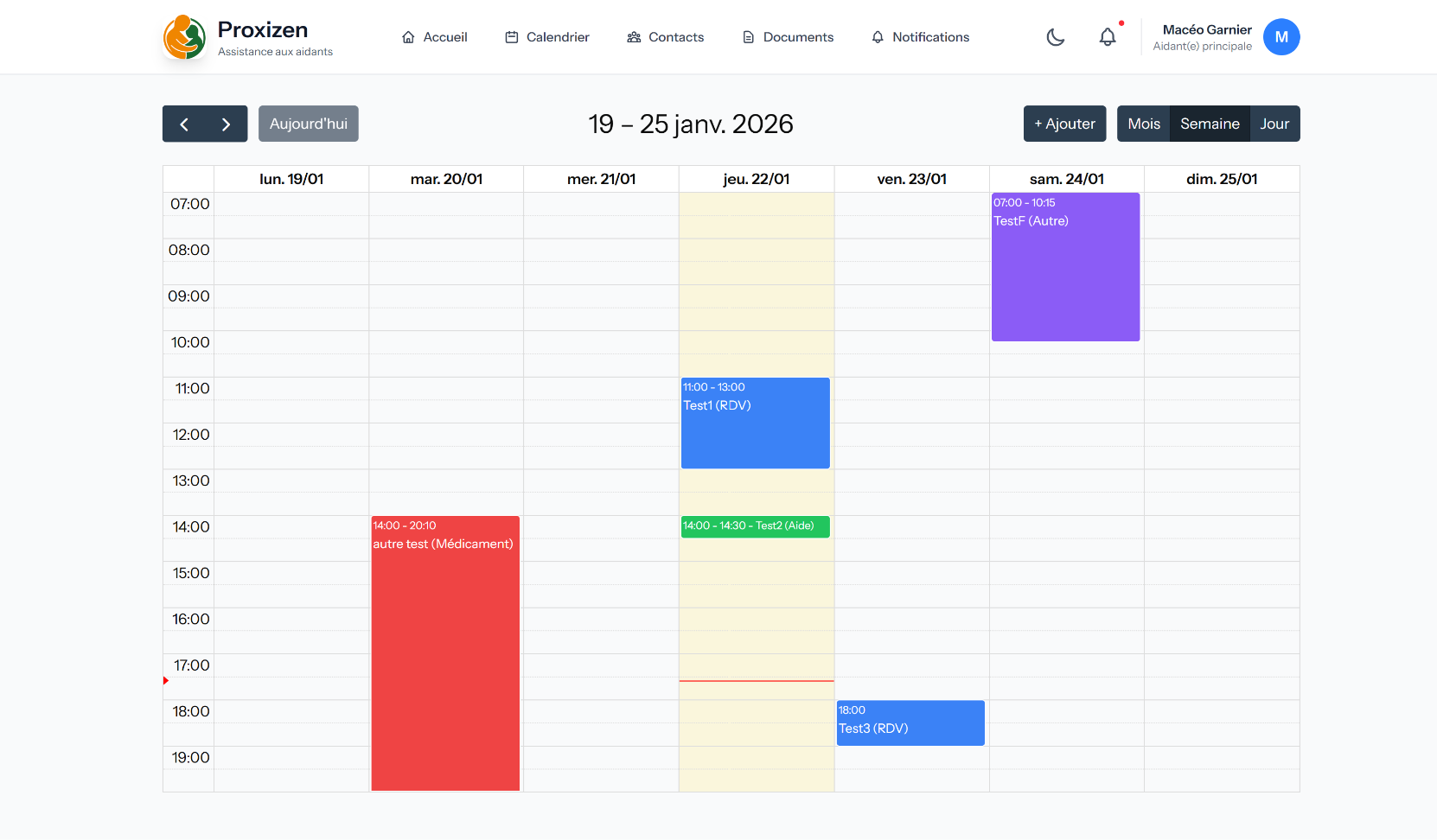Open Contacts from the navigation bar

click(x=666, y=37)
